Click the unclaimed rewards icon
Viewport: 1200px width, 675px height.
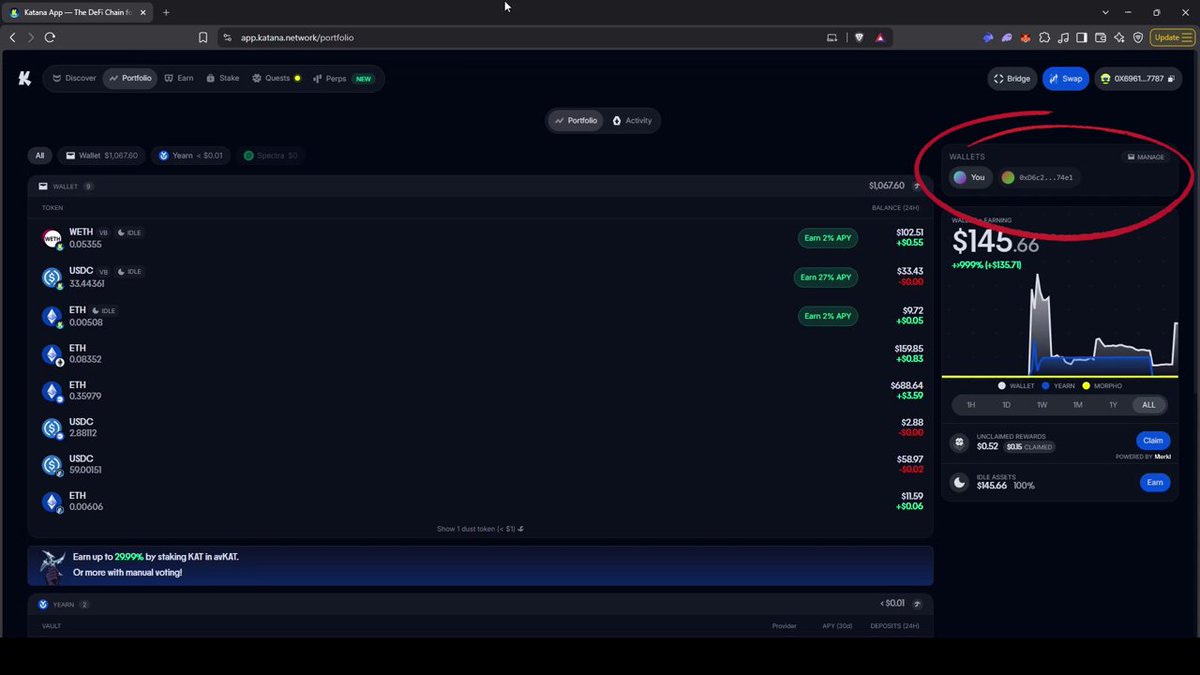[x=960, y=441]
